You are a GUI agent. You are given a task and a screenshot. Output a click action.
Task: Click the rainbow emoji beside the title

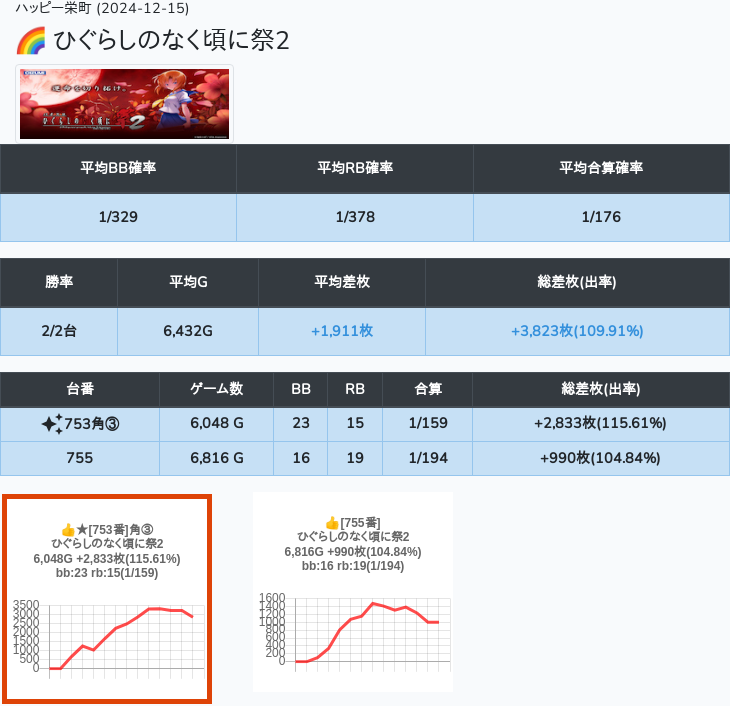click(x=31, y=42)
